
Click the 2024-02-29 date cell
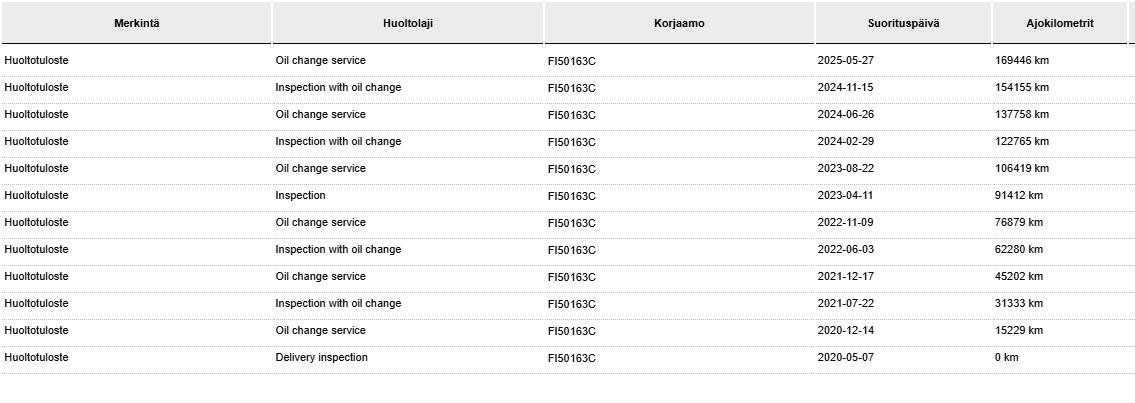click(845, 141)
